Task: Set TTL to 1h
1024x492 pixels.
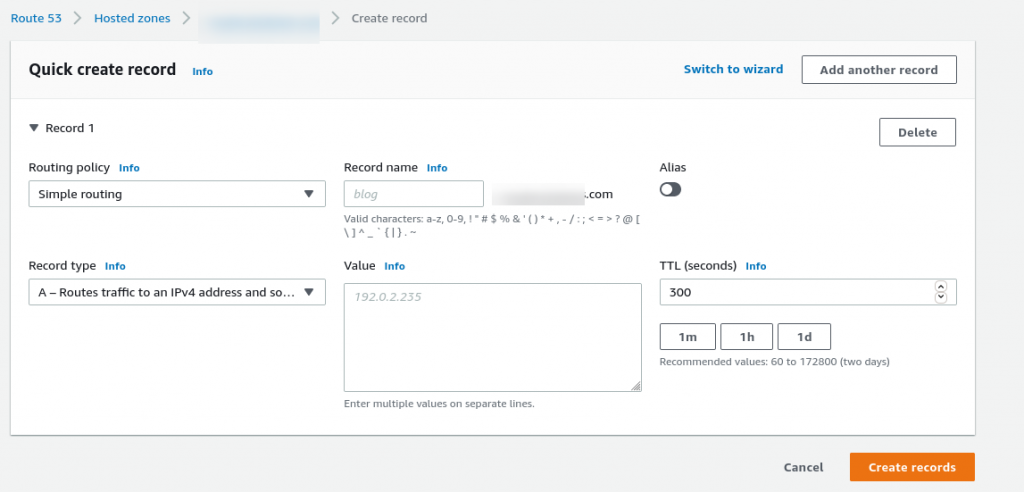Action: pyautogui.click(x=746, y=336)
